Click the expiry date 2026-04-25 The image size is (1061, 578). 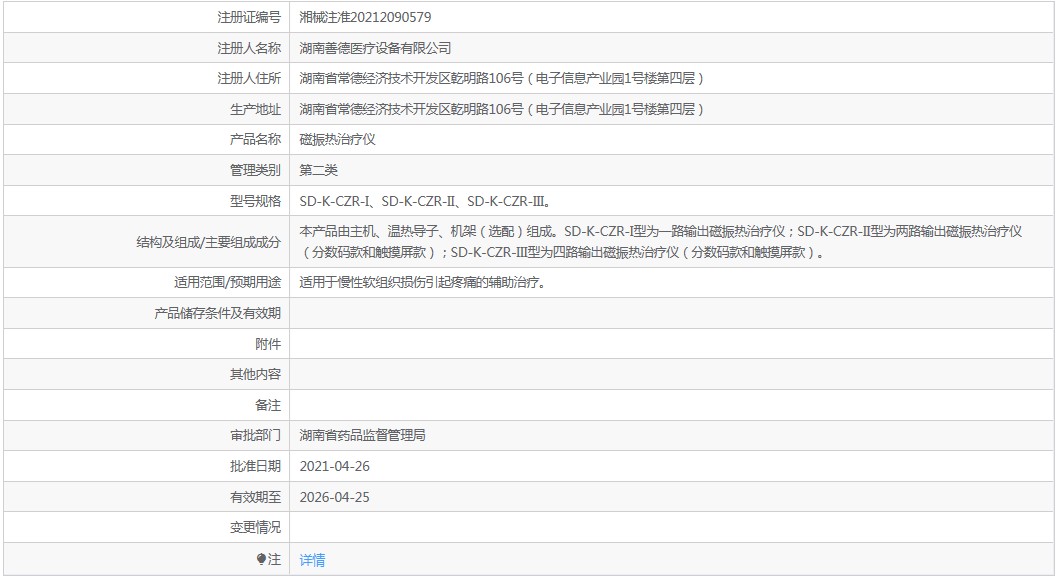pos(334,497)
